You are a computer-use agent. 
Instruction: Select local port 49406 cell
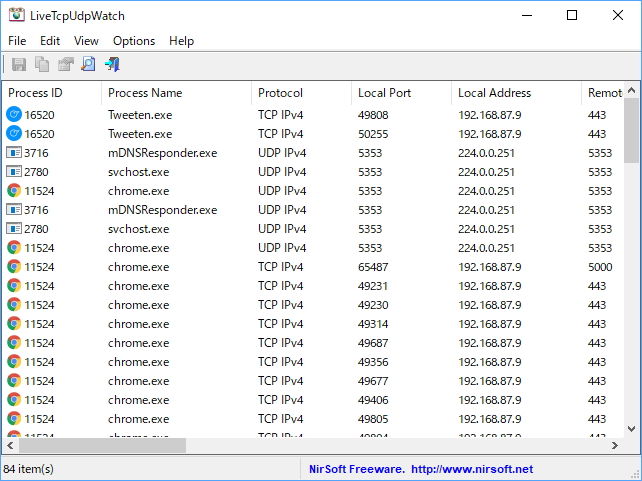tap(373, 400)
